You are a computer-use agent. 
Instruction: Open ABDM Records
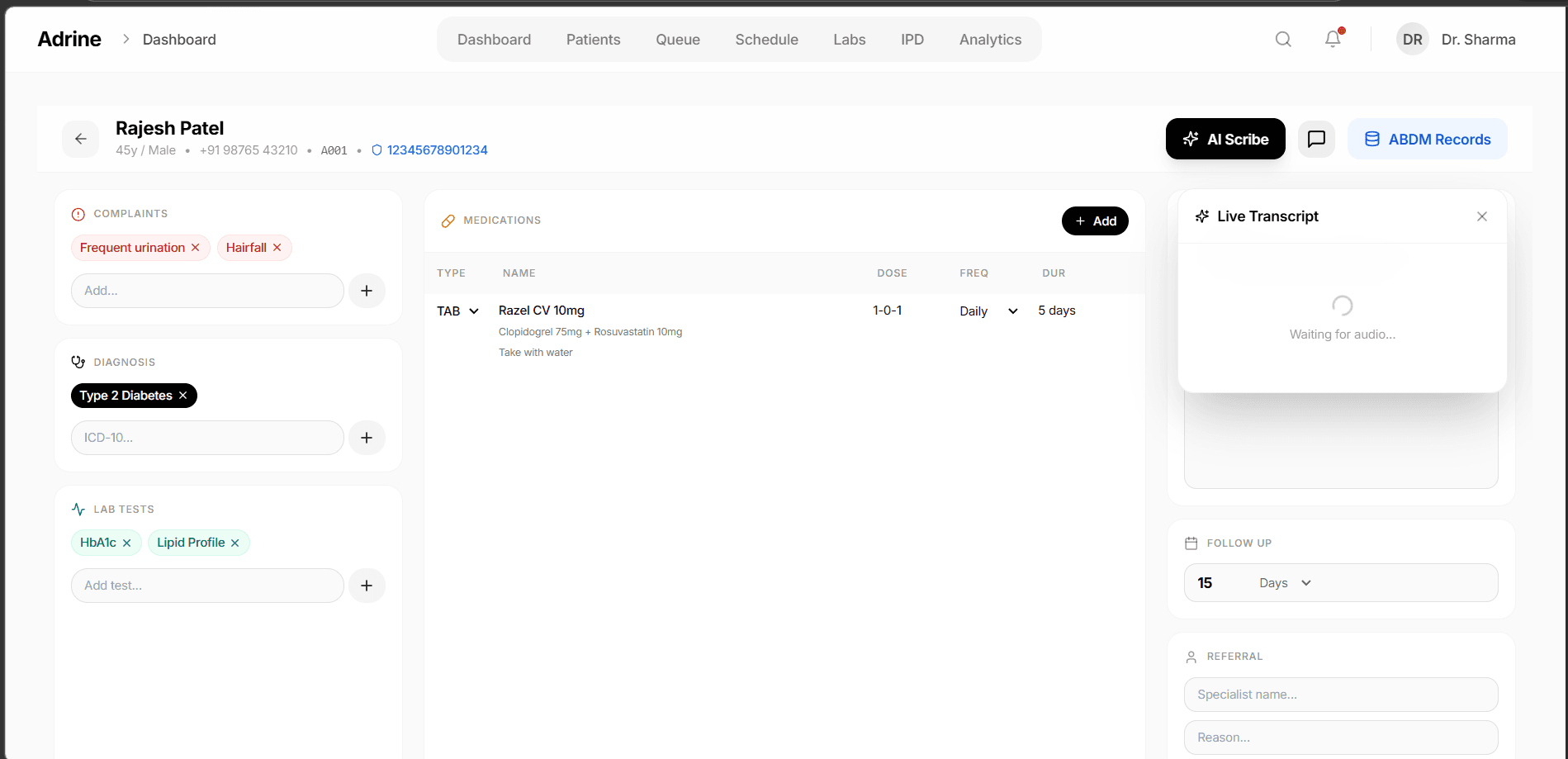1427,139
